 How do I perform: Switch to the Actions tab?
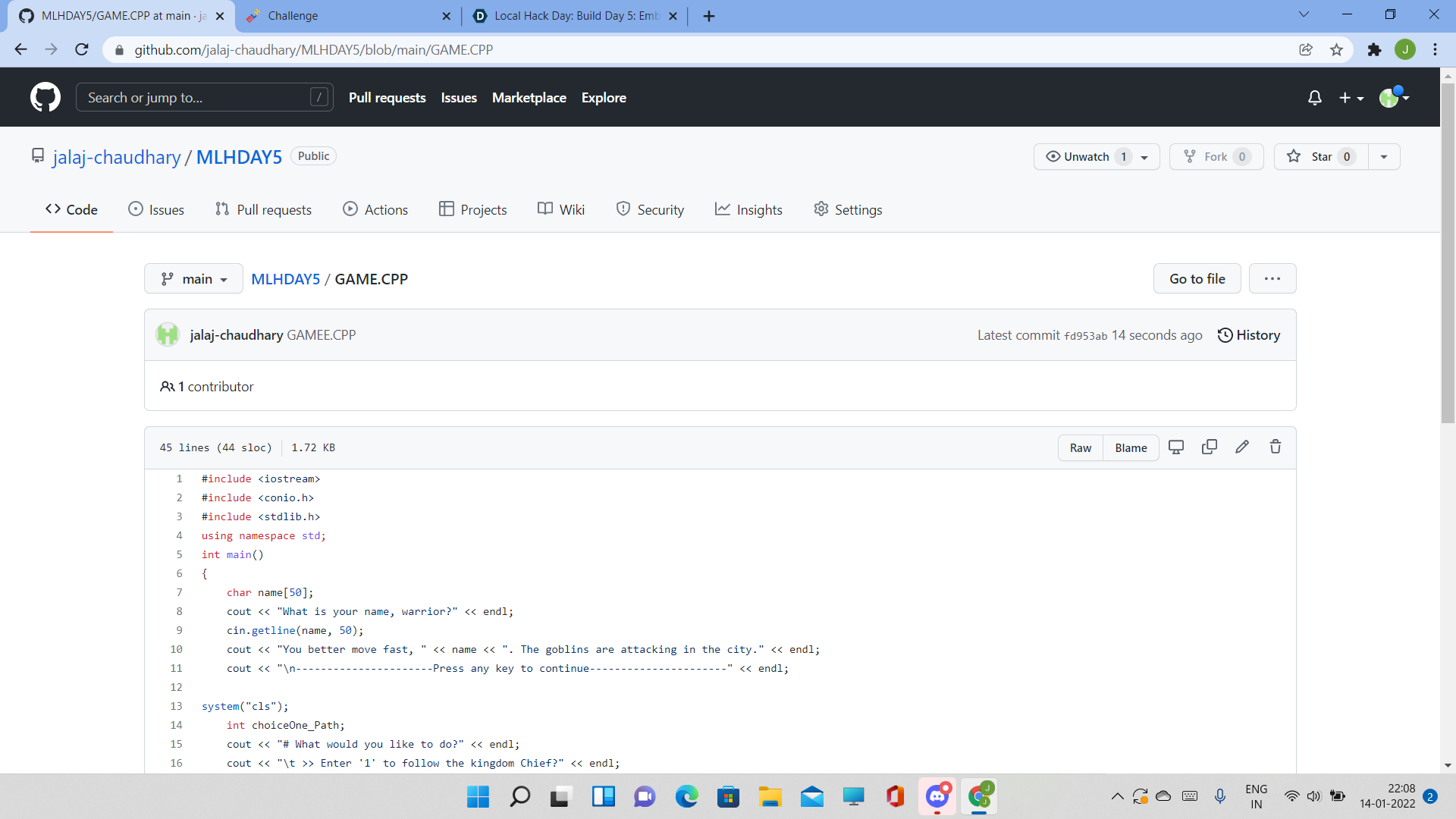375,210
